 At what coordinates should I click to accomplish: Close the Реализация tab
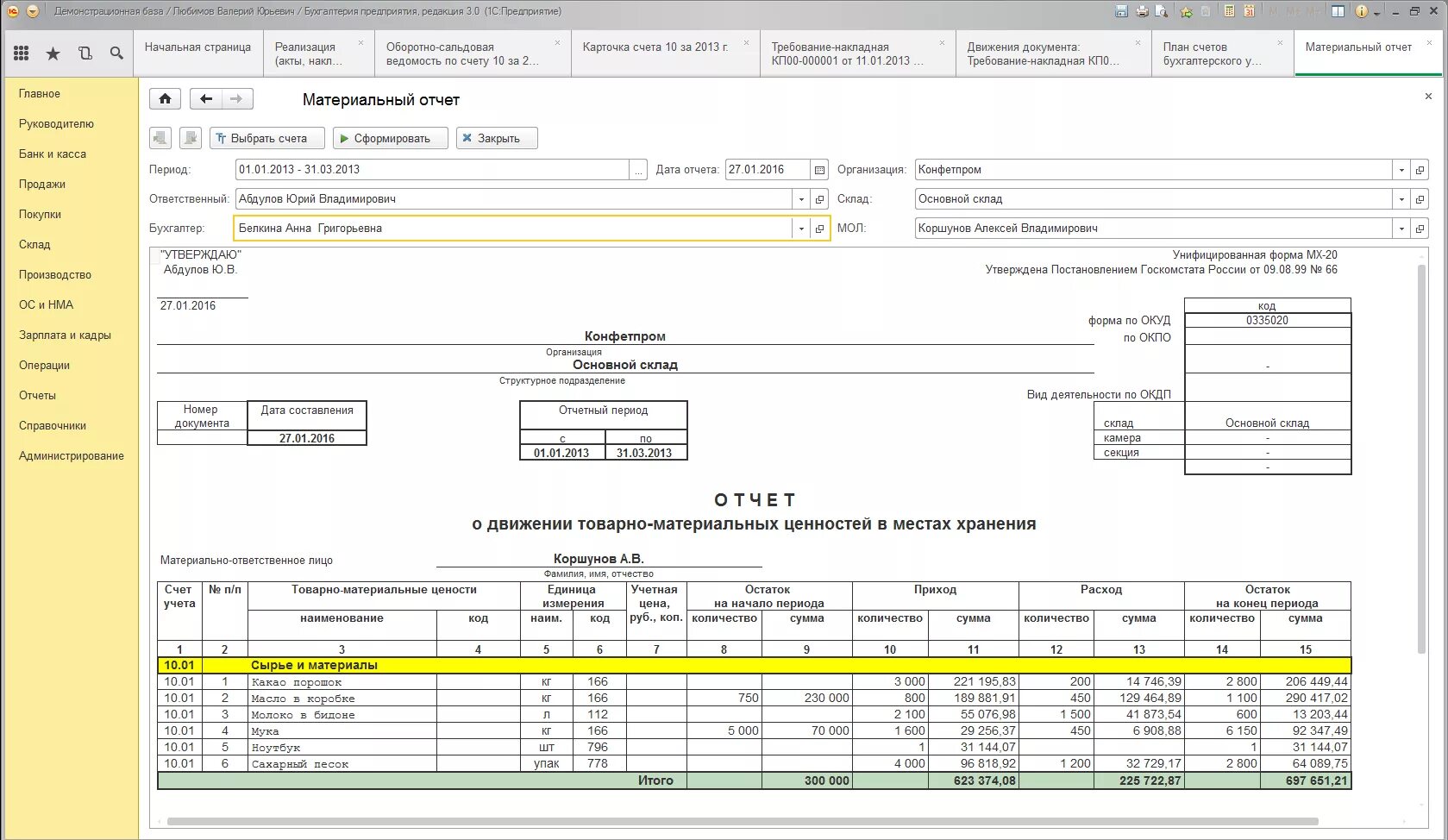pos(360,42)
